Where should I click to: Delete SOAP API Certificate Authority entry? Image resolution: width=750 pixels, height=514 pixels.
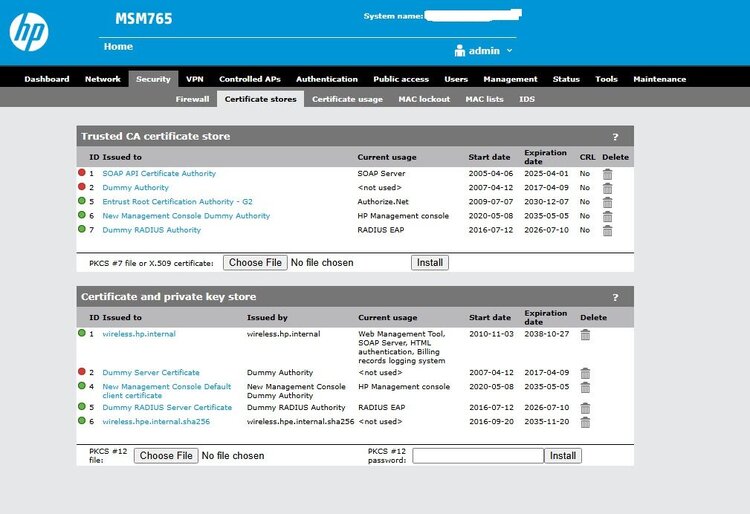(607, 174)
